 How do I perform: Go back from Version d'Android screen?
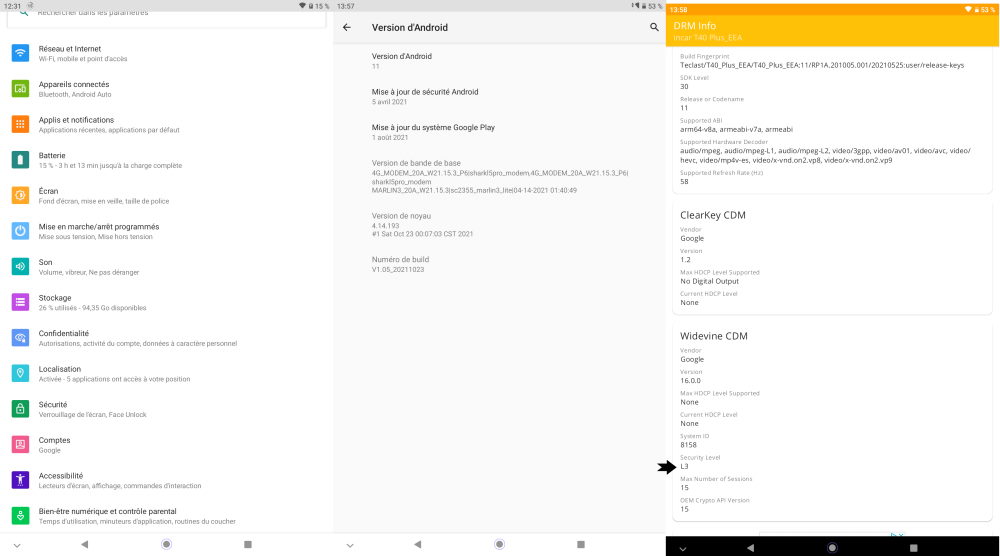[x=347, y=27]
